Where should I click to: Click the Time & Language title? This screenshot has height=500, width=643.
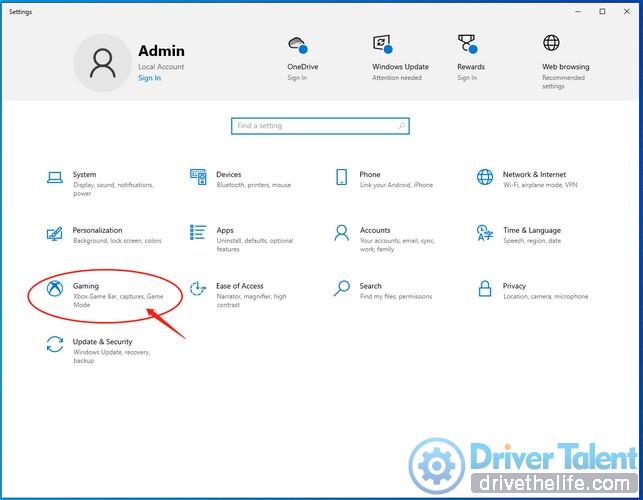click(532, 230)
